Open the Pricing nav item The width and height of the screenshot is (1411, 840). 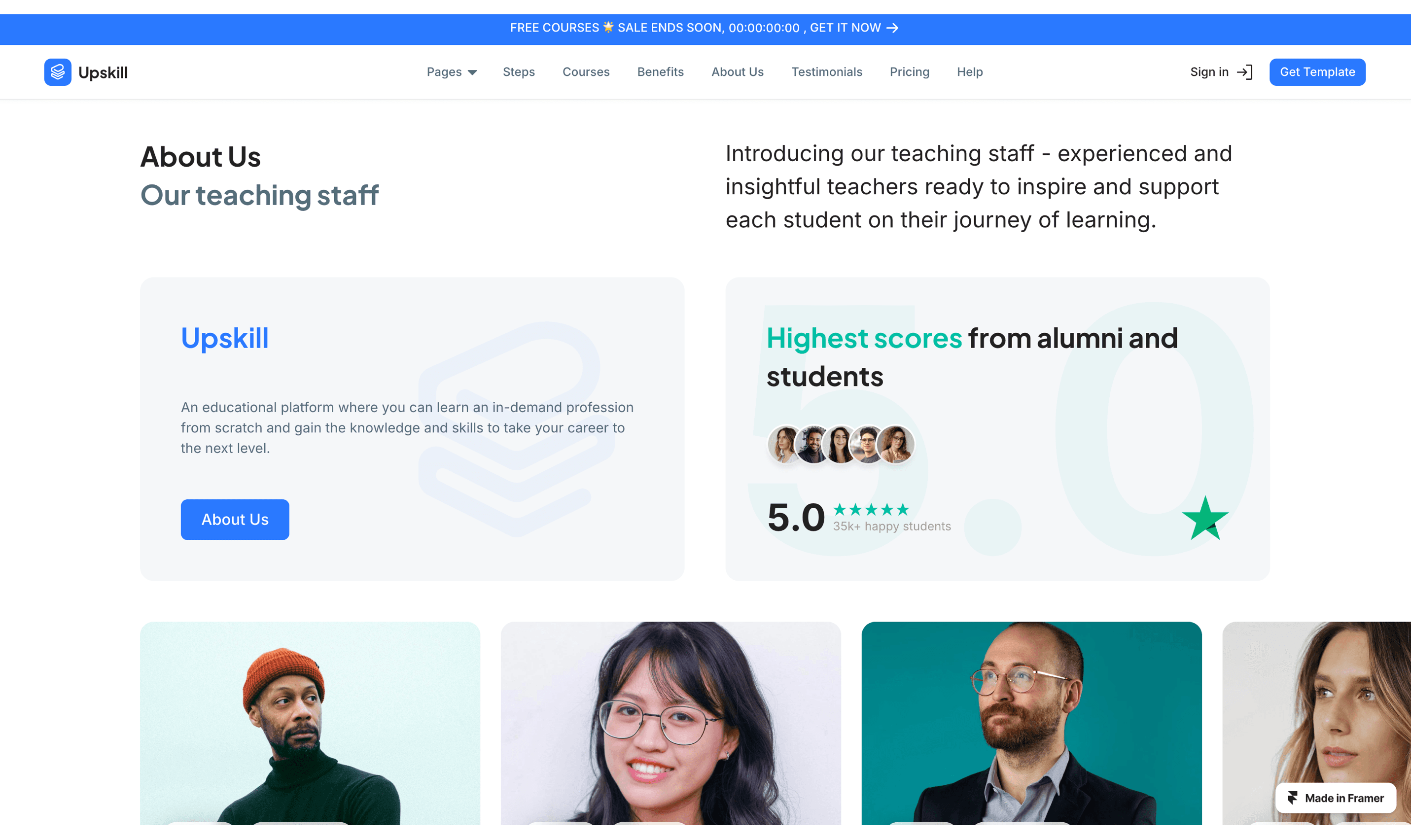pyautogui.click(x=910, y=72)
